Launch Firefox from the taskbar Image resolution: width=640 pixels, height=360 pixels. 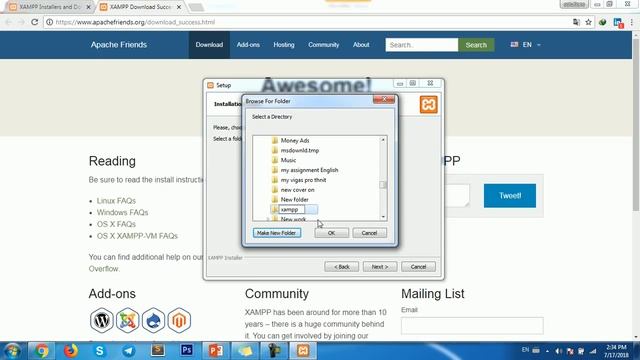point(71,351)
